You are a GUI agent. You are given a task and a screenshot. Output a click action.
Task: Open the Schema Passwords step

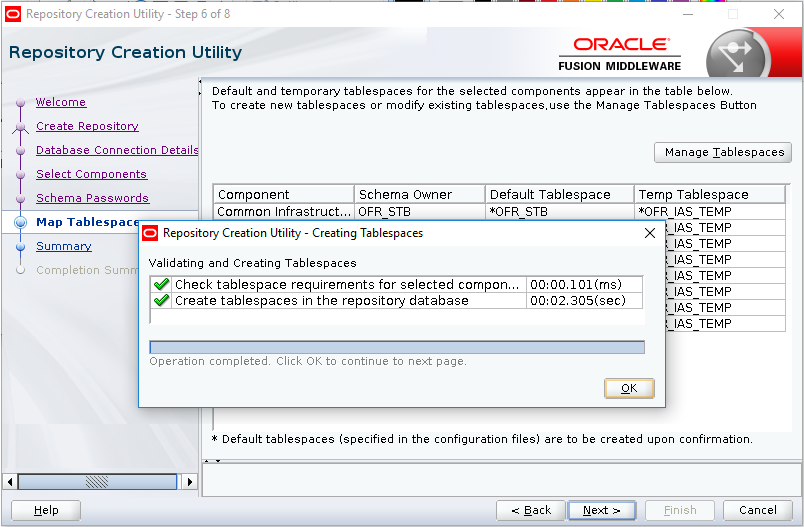coord(92,198)
